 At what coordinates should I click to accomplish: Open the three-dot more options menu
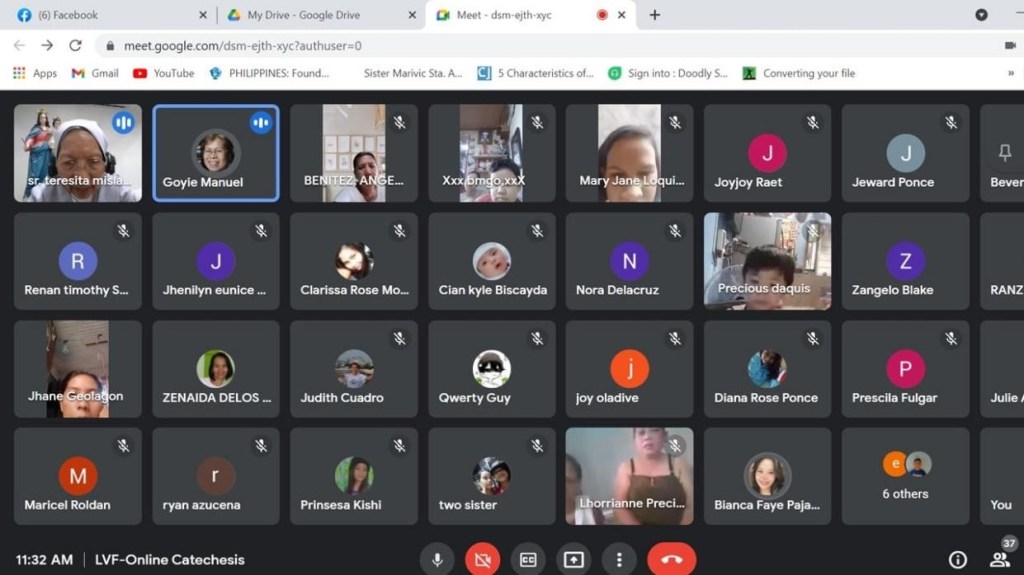click(x=620, y=560)
